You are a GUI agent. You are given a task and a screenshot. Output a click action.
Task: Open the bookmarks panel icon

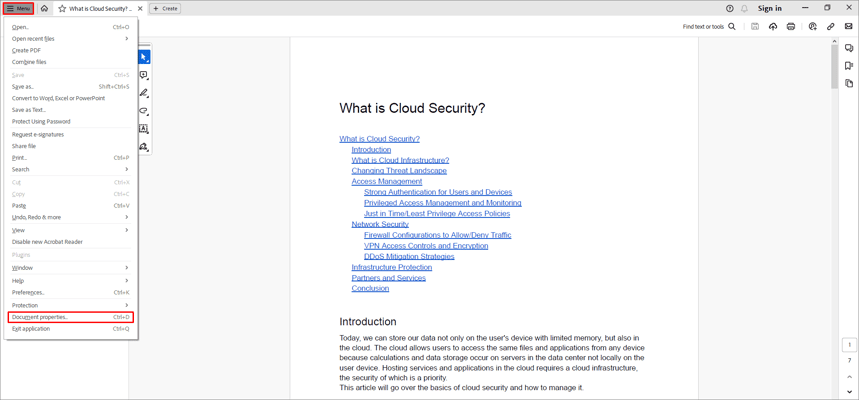coord(849,66)
